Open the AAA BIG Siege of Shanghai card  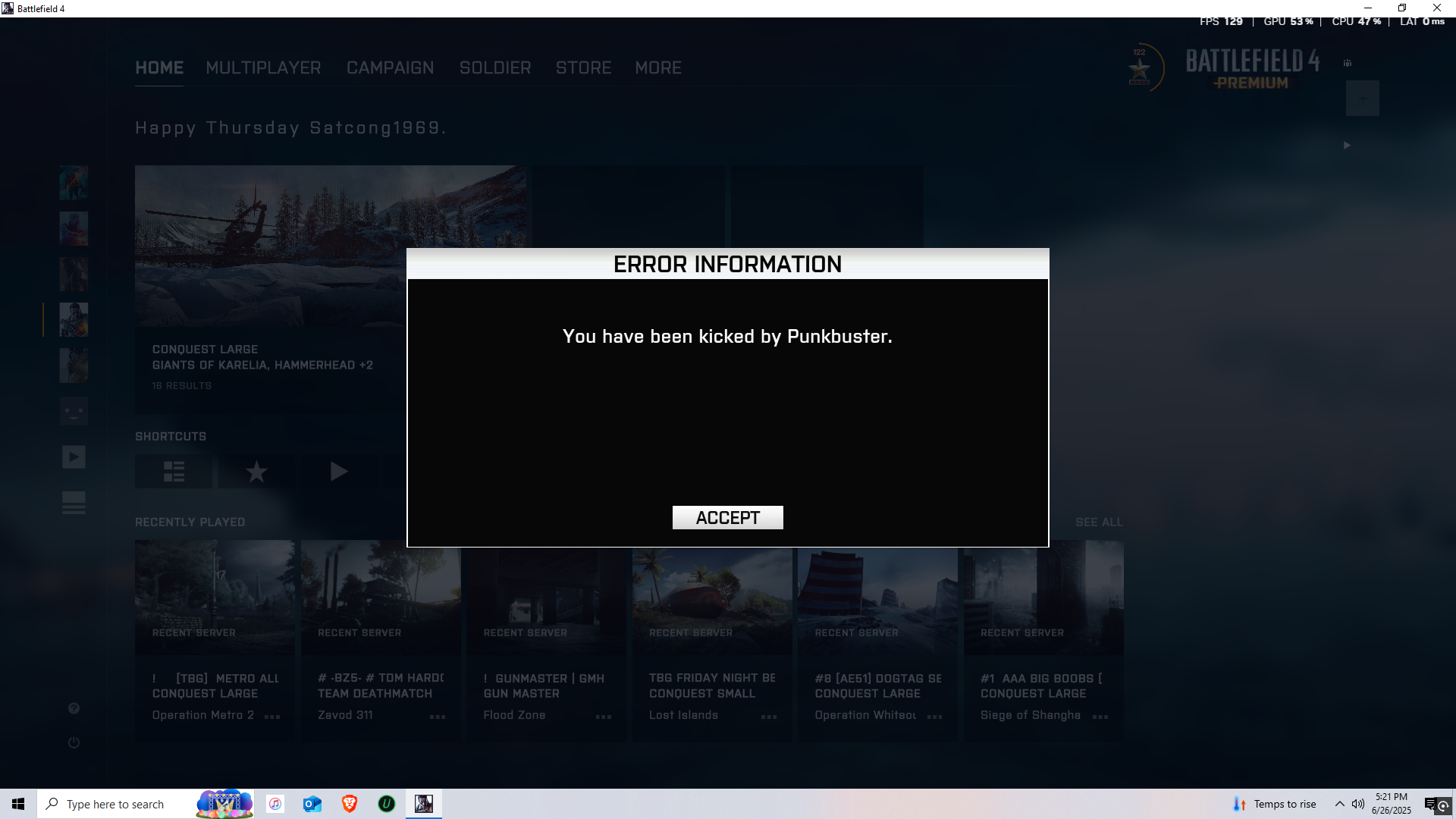(1043, 639)
